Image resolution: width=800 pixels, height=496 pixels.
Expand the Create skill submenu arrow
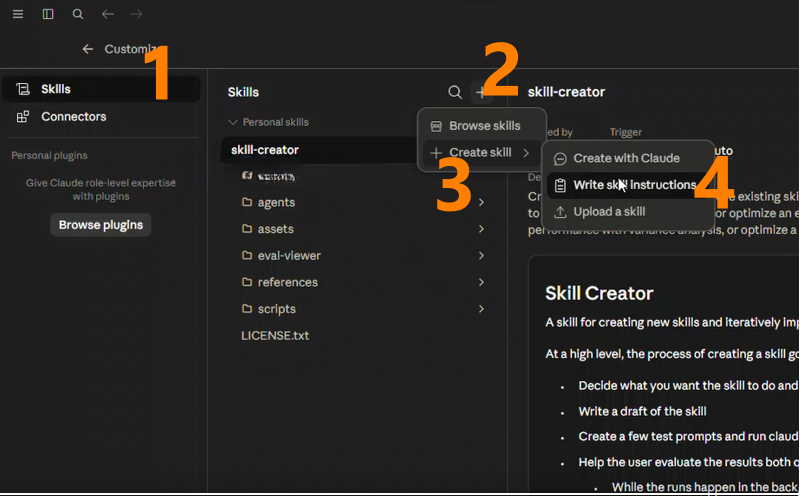[526, 153]
